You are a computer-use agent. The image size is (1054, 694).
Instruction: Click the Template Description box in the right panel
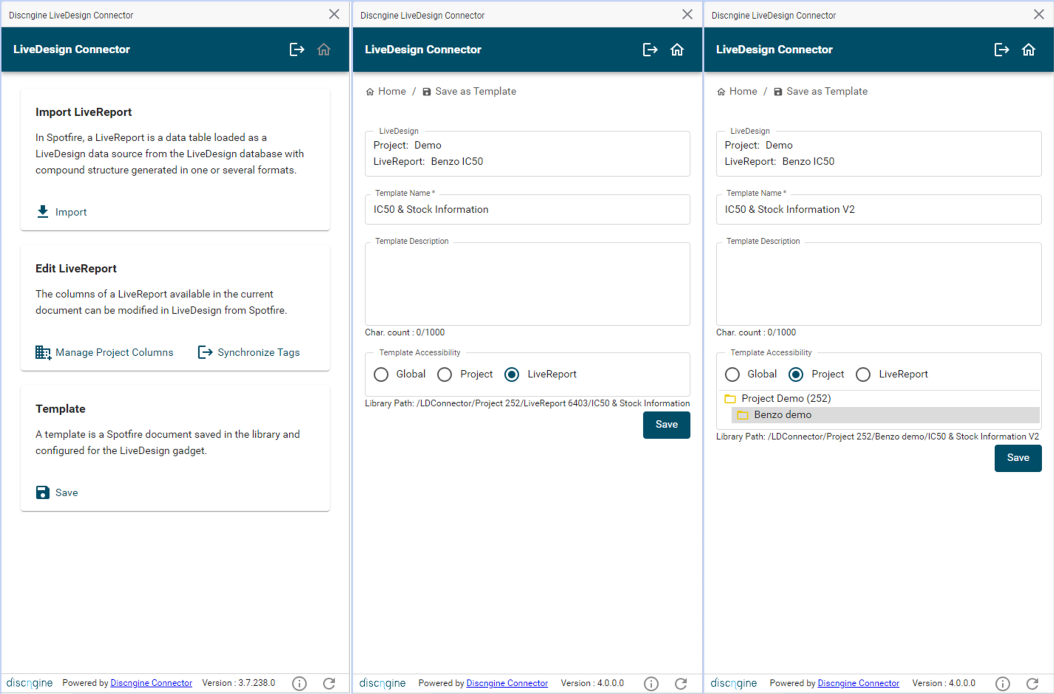(879, 284)
